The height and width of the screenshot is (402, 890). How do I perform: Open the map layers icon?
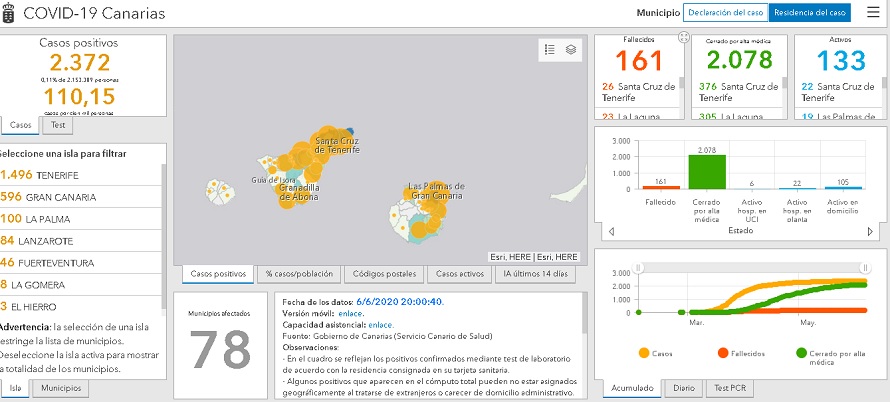[570, 48]
